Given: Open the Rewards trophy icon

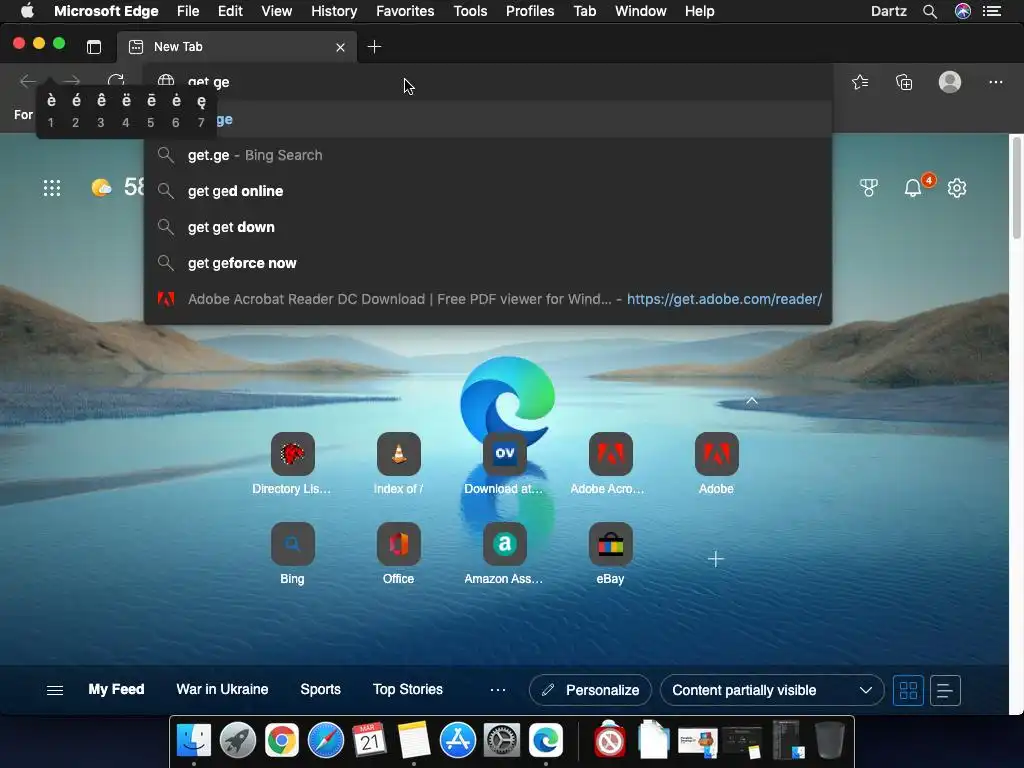Looking at the screenshot, I should tap(869, 188).
